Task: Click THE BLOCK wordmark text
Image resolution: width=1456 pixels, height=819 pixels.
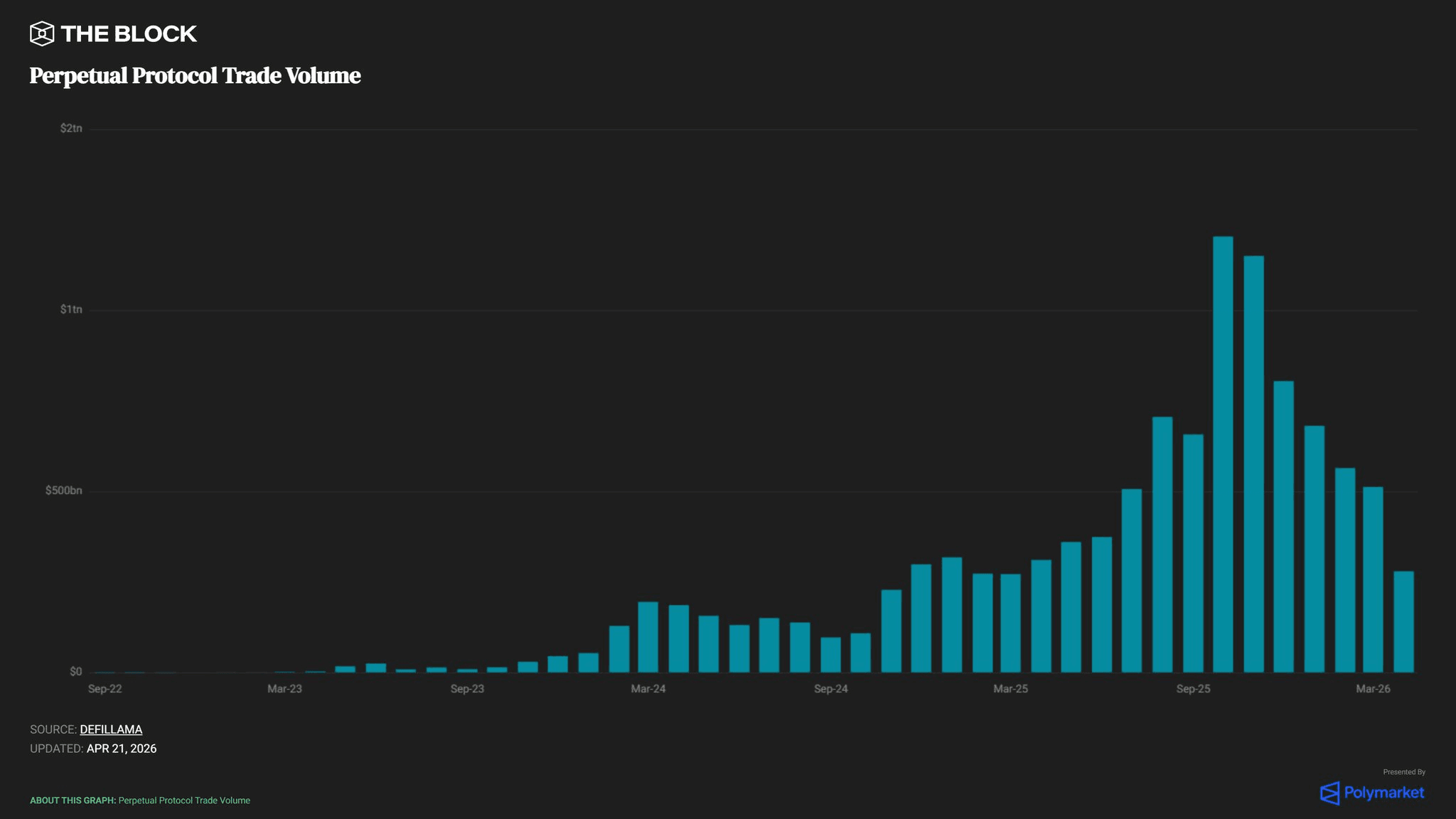Action: (x=129, y=33)
